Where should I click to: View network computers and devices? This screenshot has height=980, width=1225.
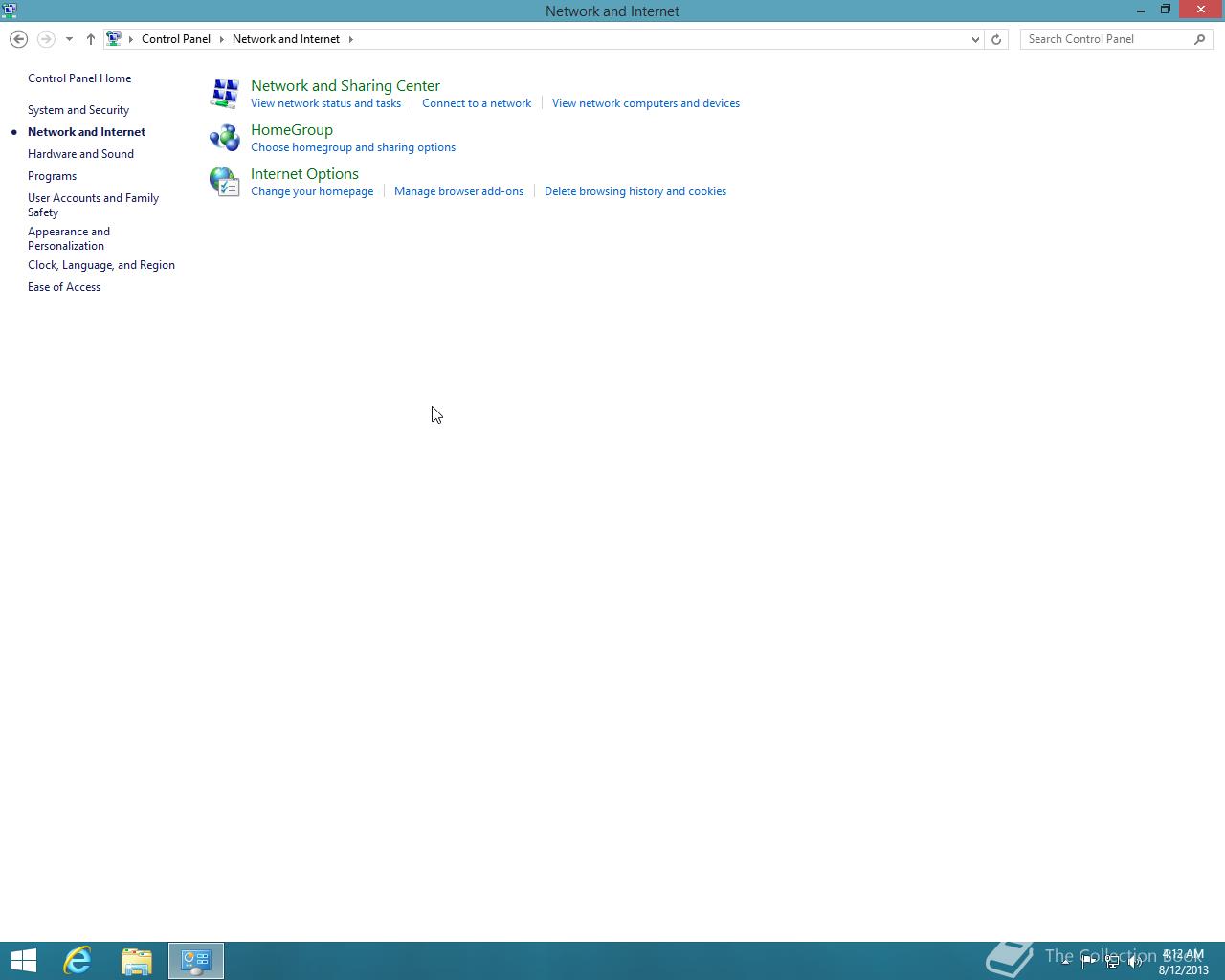coord(646,103)
